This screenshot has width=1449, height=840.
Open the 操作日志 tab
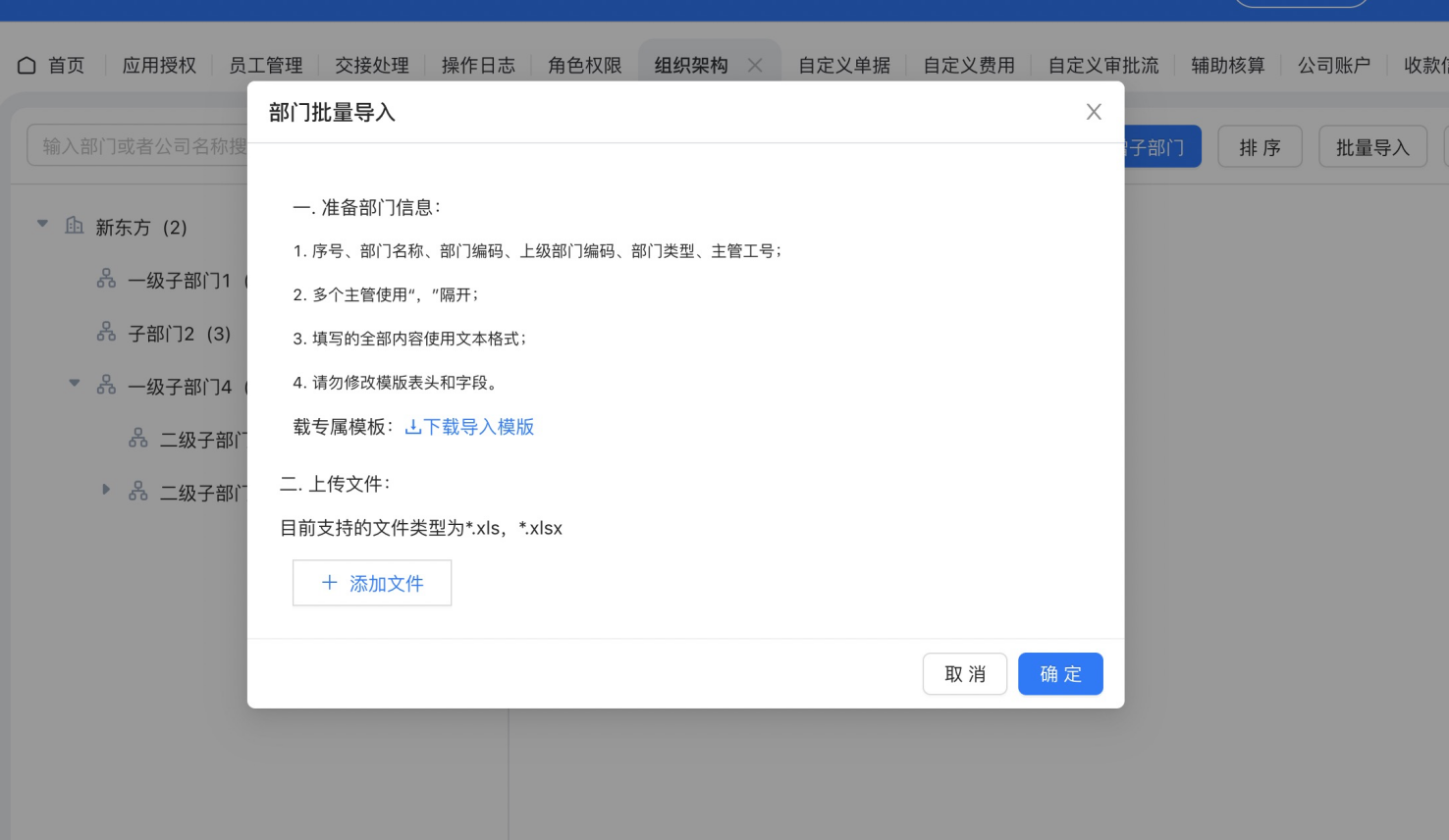(478, 66)
